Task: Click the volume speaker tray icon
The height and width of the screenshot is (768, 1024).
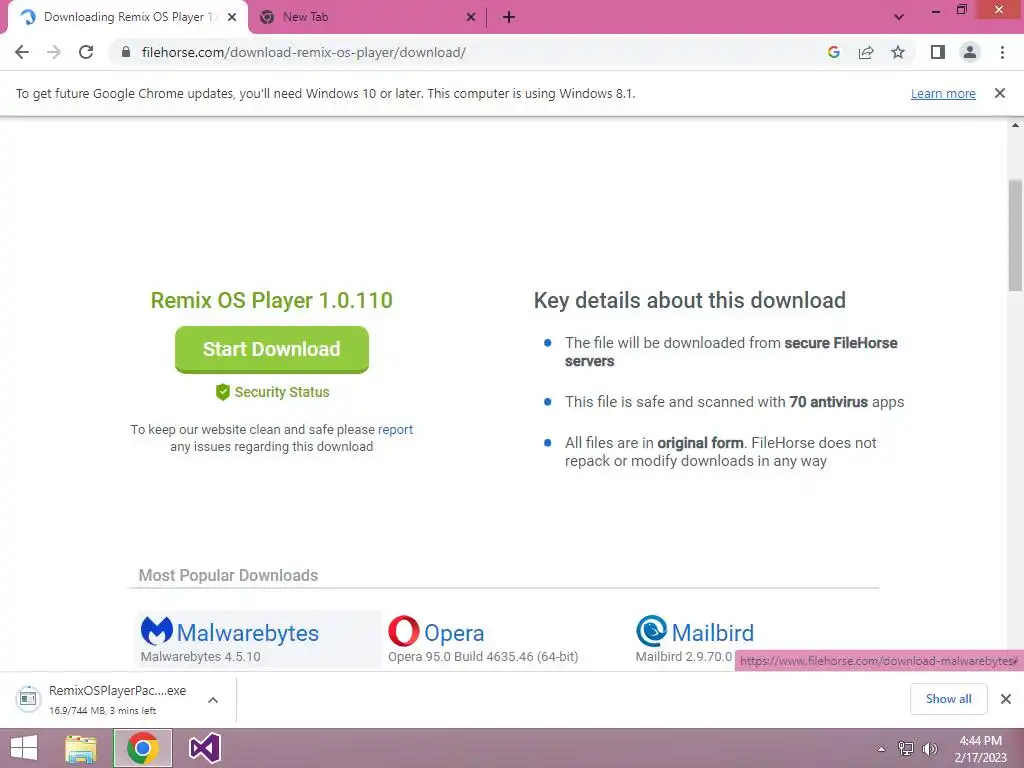Action: [x=929, y=748]
